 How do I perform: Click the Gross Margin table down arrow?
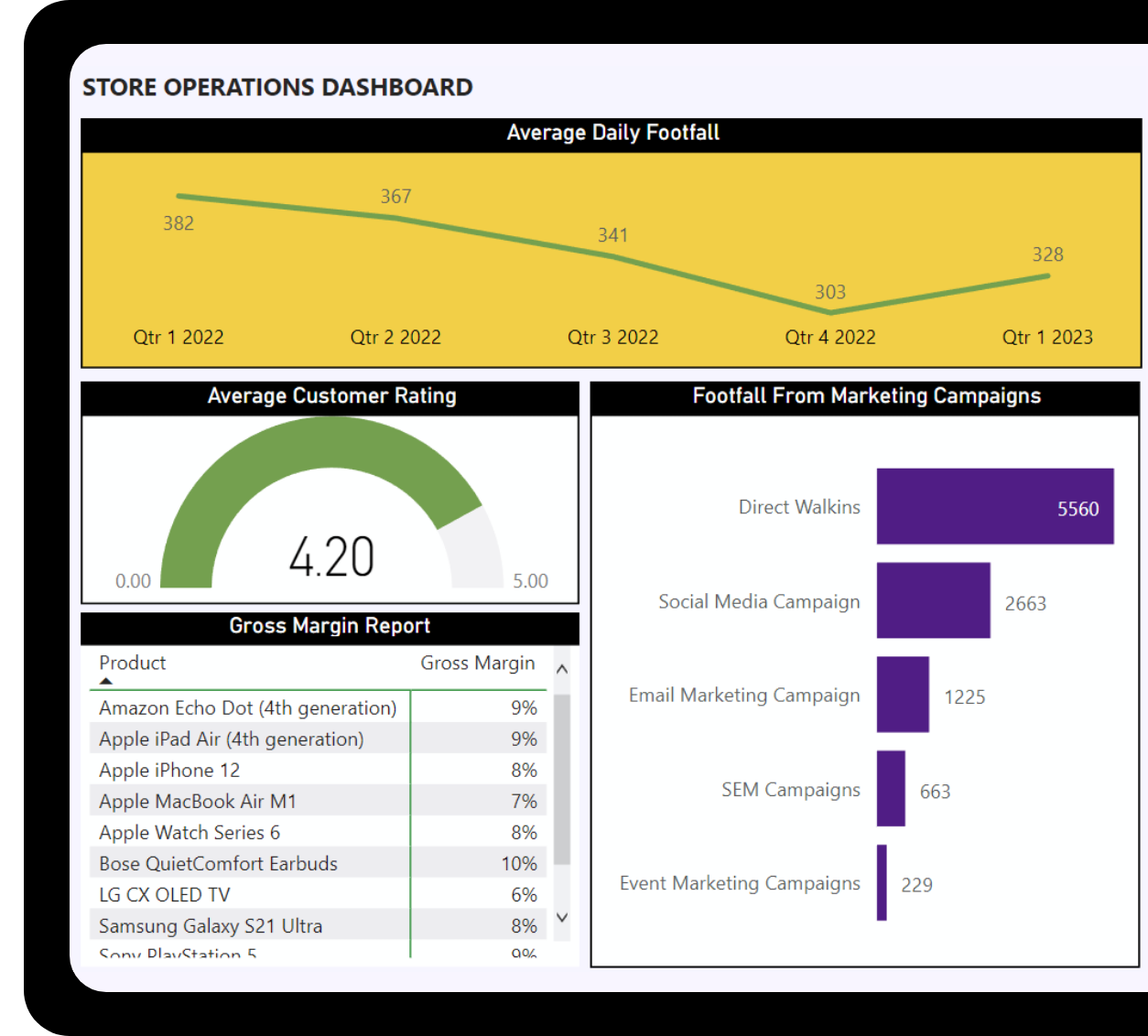(x=562, y=917)
